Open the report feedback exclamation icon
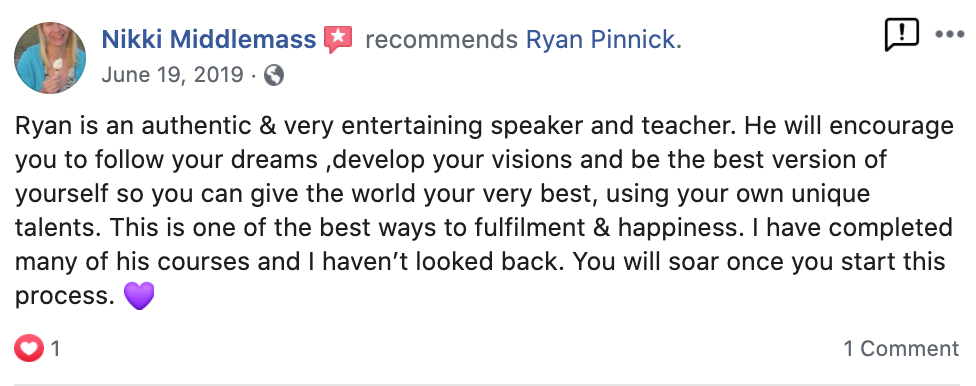This screenshot has height=386, width=976. [901, 35]
